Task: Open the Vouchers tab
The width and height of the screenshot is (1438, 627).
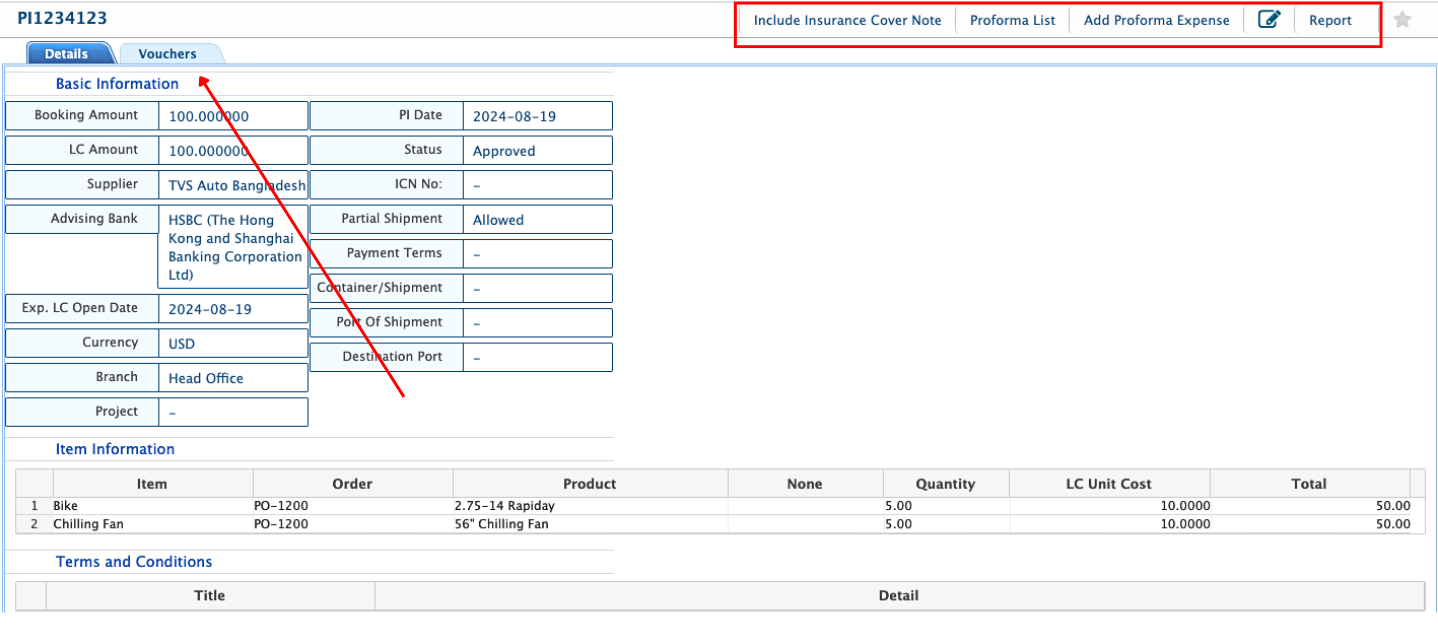Action: tap(167, 54)
